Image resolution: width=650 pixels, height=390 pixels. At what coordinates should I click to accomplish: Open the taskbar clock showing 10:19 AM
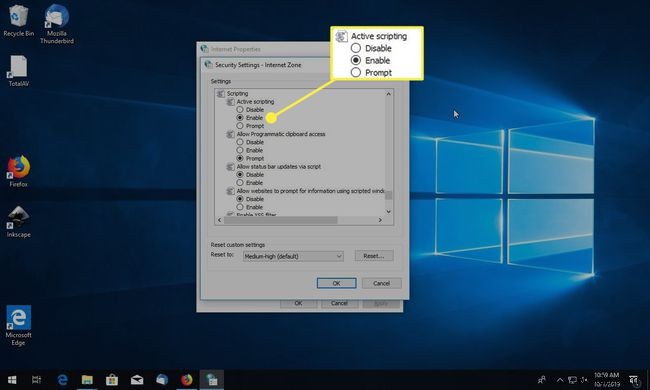(607, 380)
